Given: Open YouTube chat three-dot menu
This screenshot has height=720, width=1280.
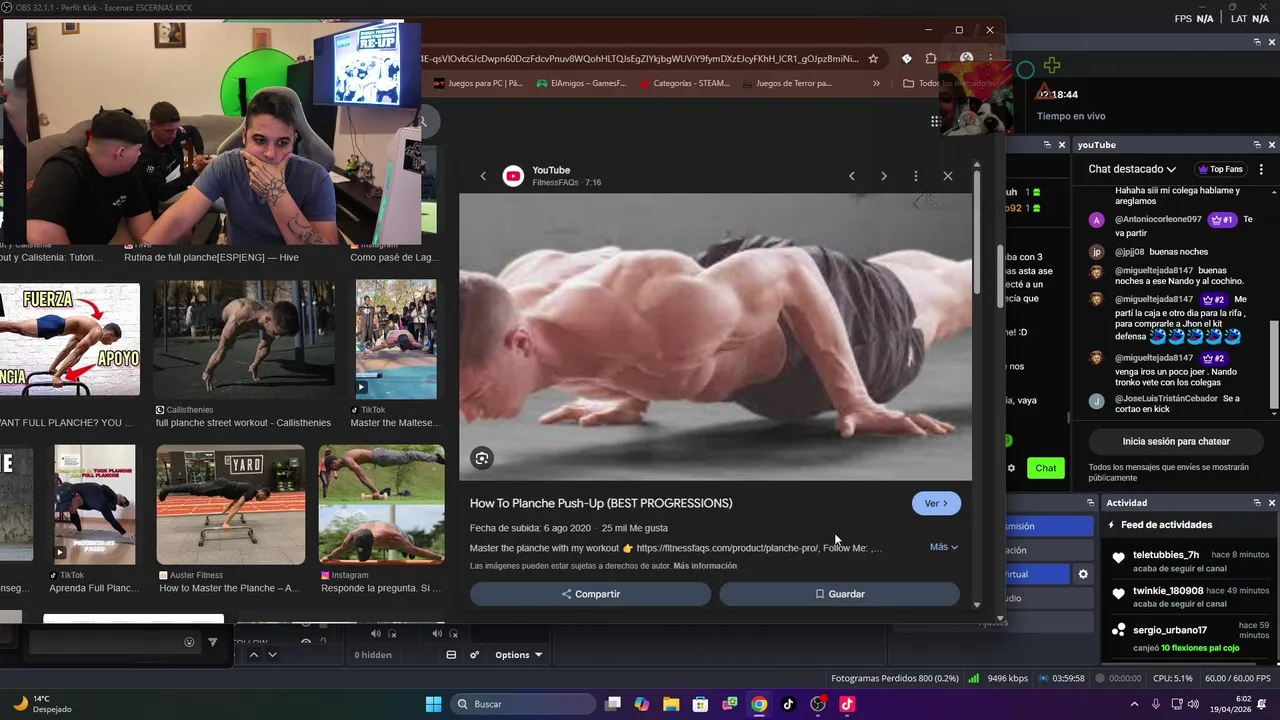Looking at the screenshot, I should click(1261, 169).
